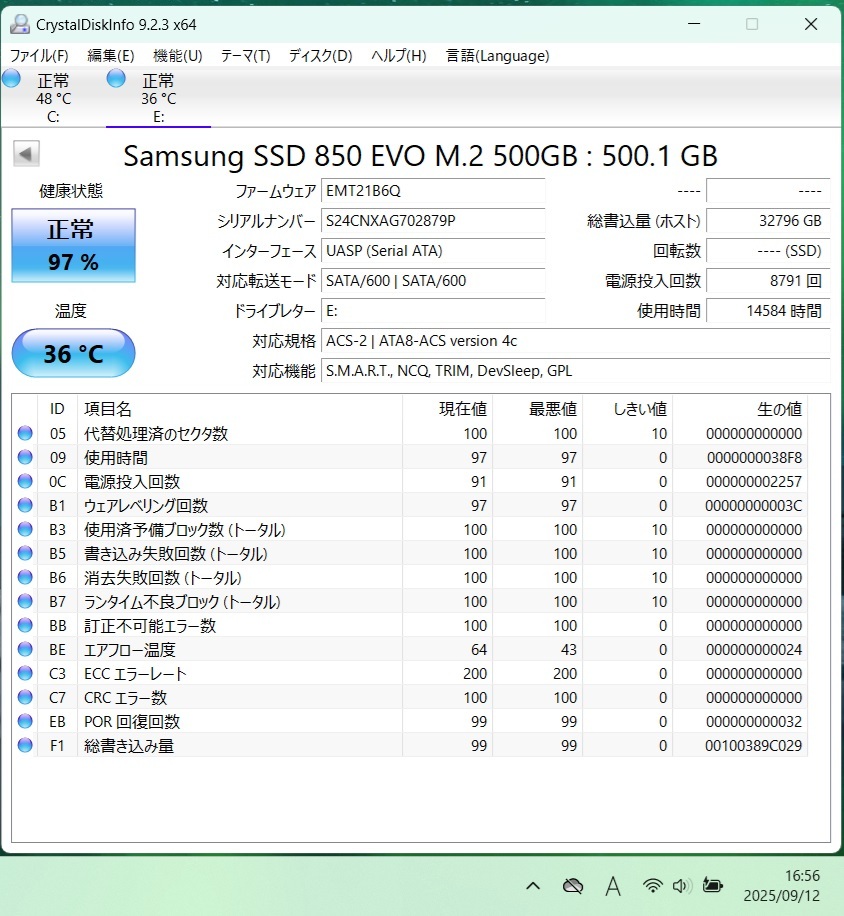Viewport: 844px width, 916px height.
Task: Click status circle for attribute BB
Action: click(x=25, y=625)
